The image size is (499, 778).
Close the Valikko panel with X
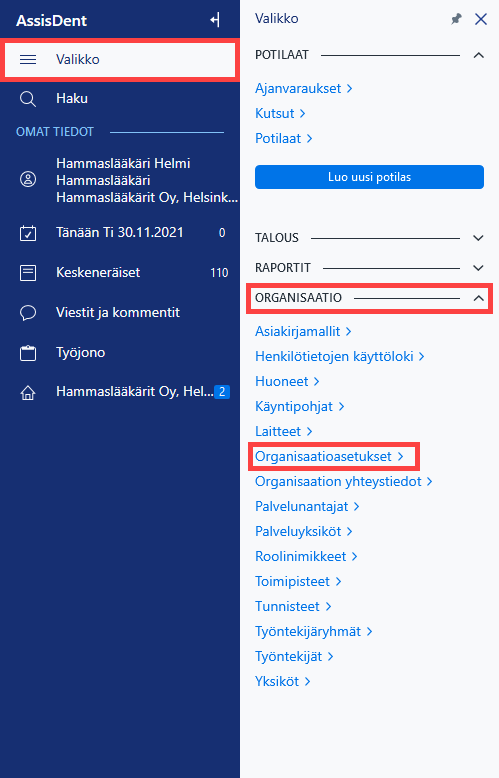click(x=481, y=19)
